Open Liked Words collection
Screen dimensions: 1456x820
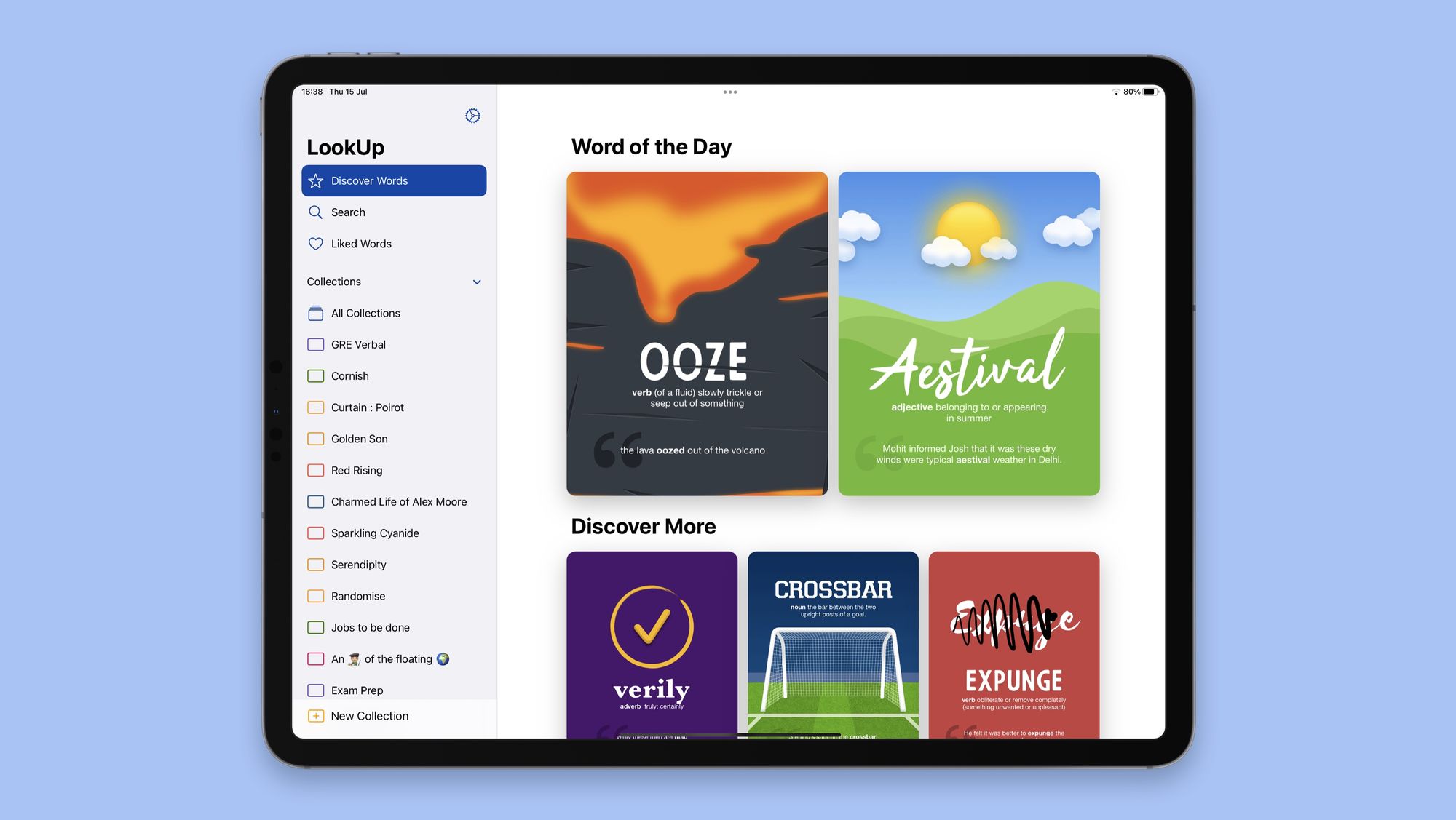361,244
